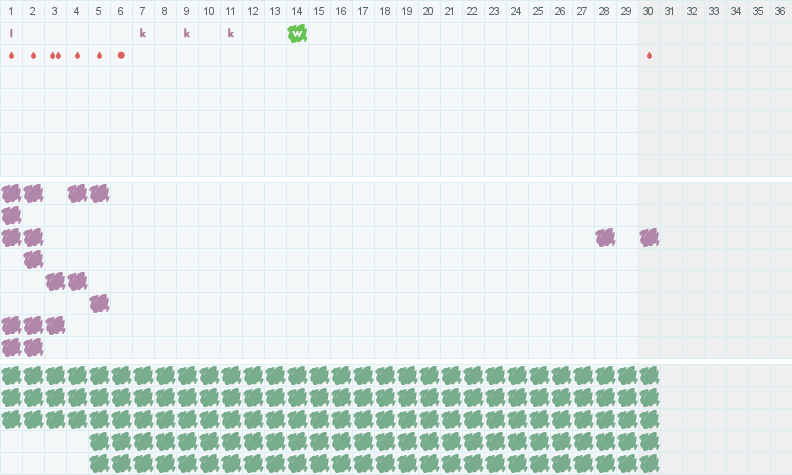Viewport: 792px width, 475px height.
Task: Click the 'k' marker on day 11
Action: point(231,33)
